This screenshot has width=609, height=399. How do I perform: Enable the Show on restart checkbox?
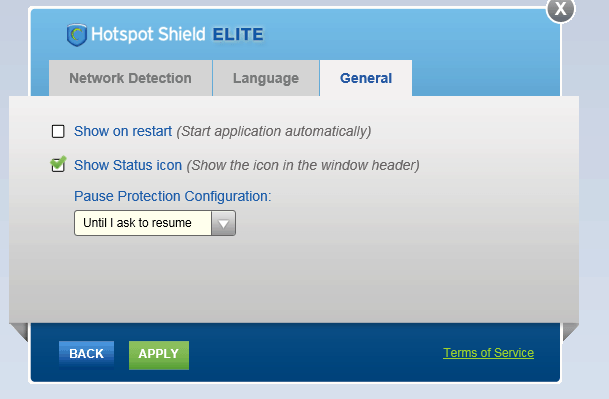58,131
